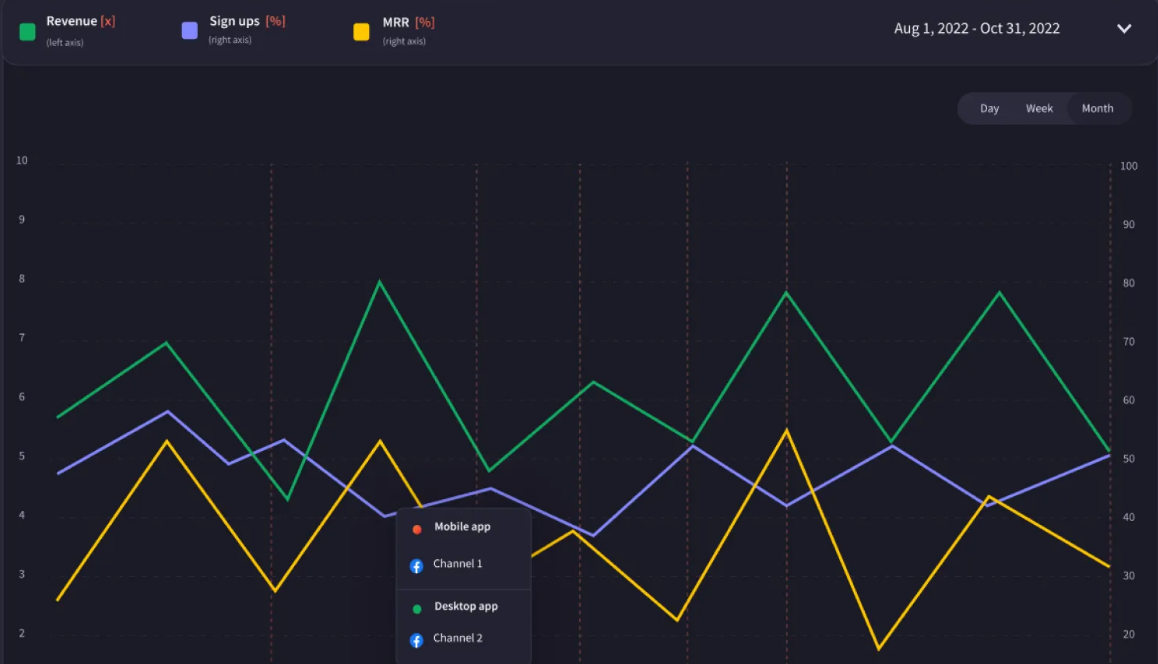The image size is (1158, 664).
Task: Switch the chart to Day view
Action: point(989,108)
